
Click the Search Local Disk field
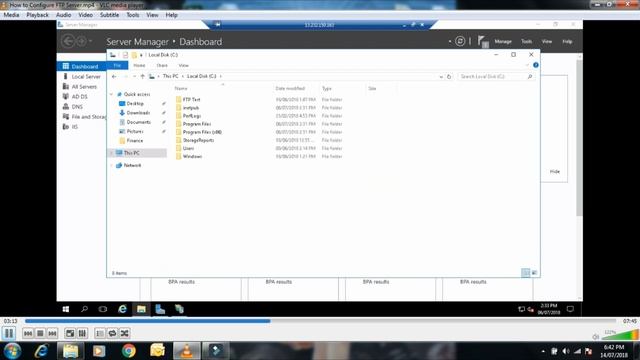point(496,77)
